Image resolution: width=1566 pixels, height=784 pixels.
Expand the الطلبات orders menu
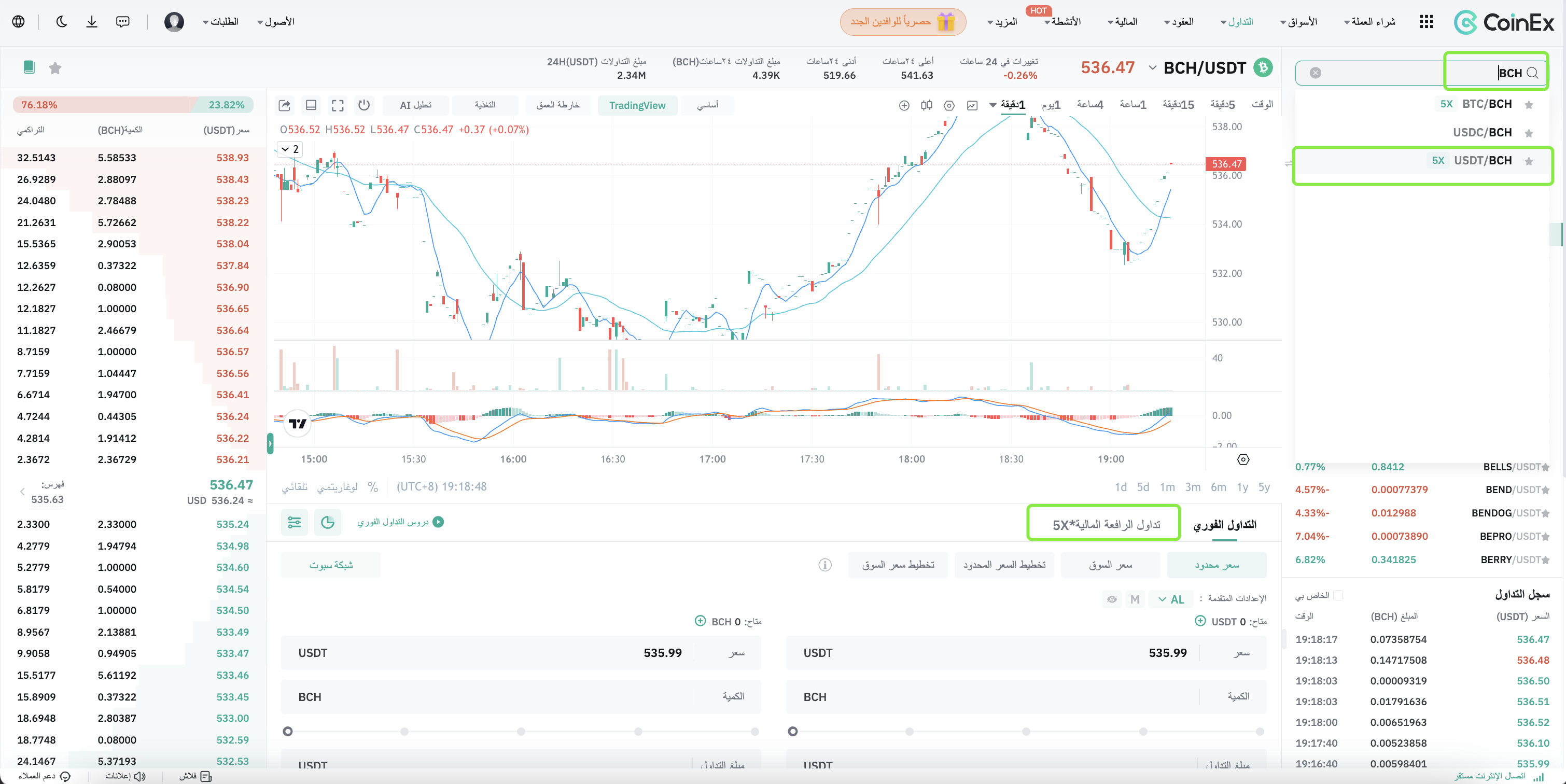tap(220, 22)
